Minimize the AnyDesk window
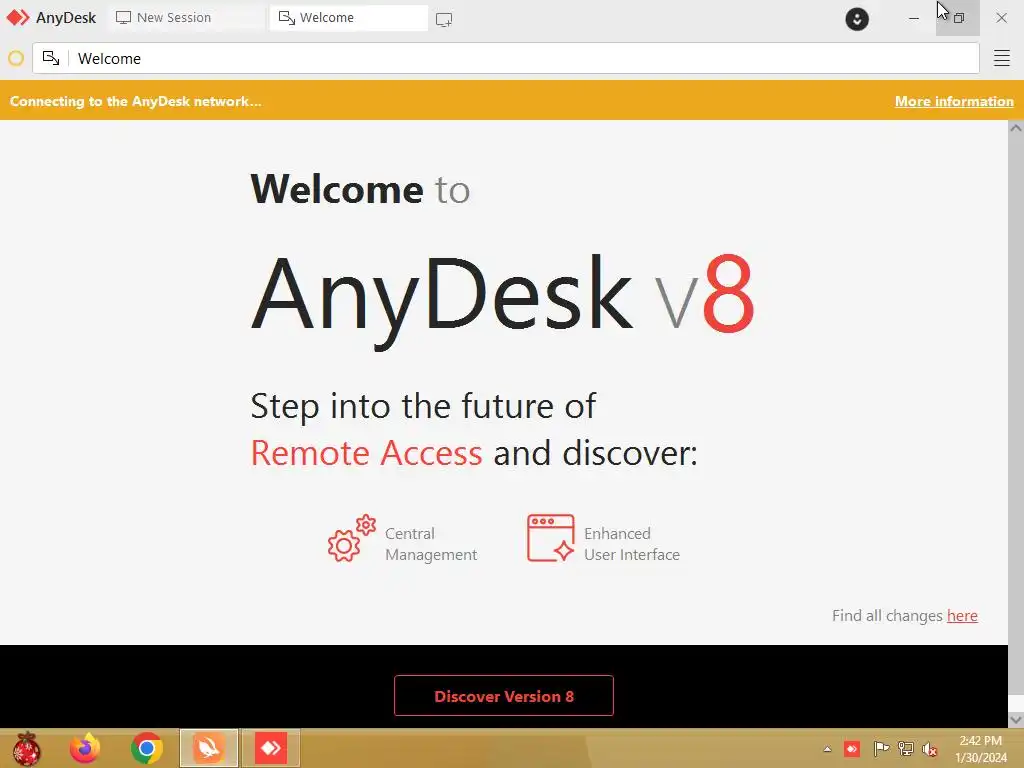The image size is (1024, 768). click(x=914, y=18)
